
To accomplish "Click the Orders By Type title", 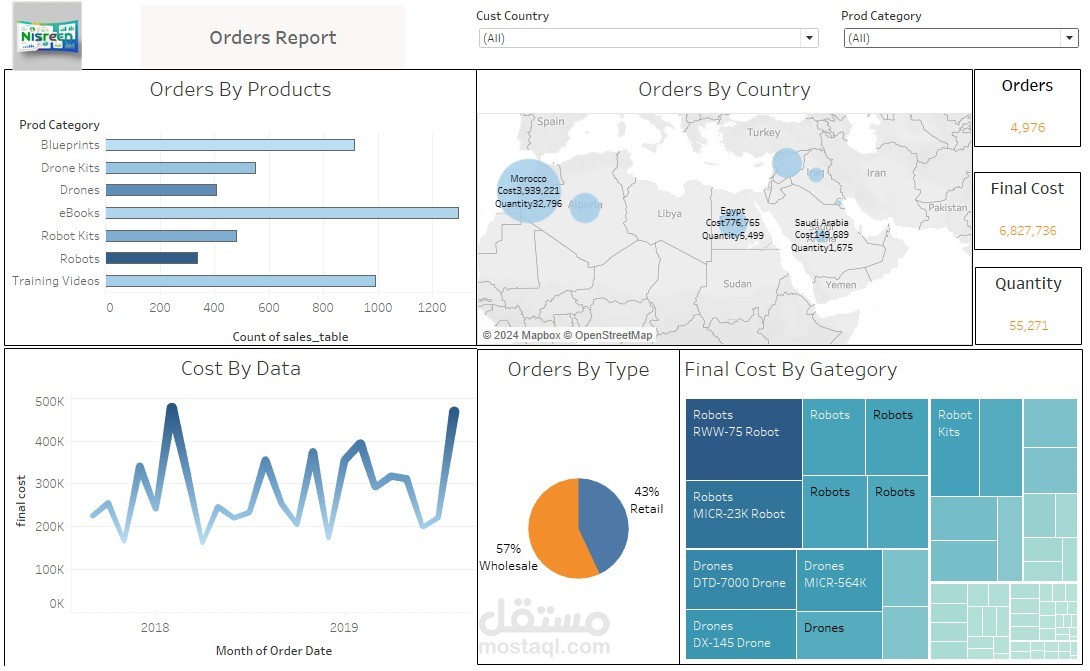I will pos(578,369).
